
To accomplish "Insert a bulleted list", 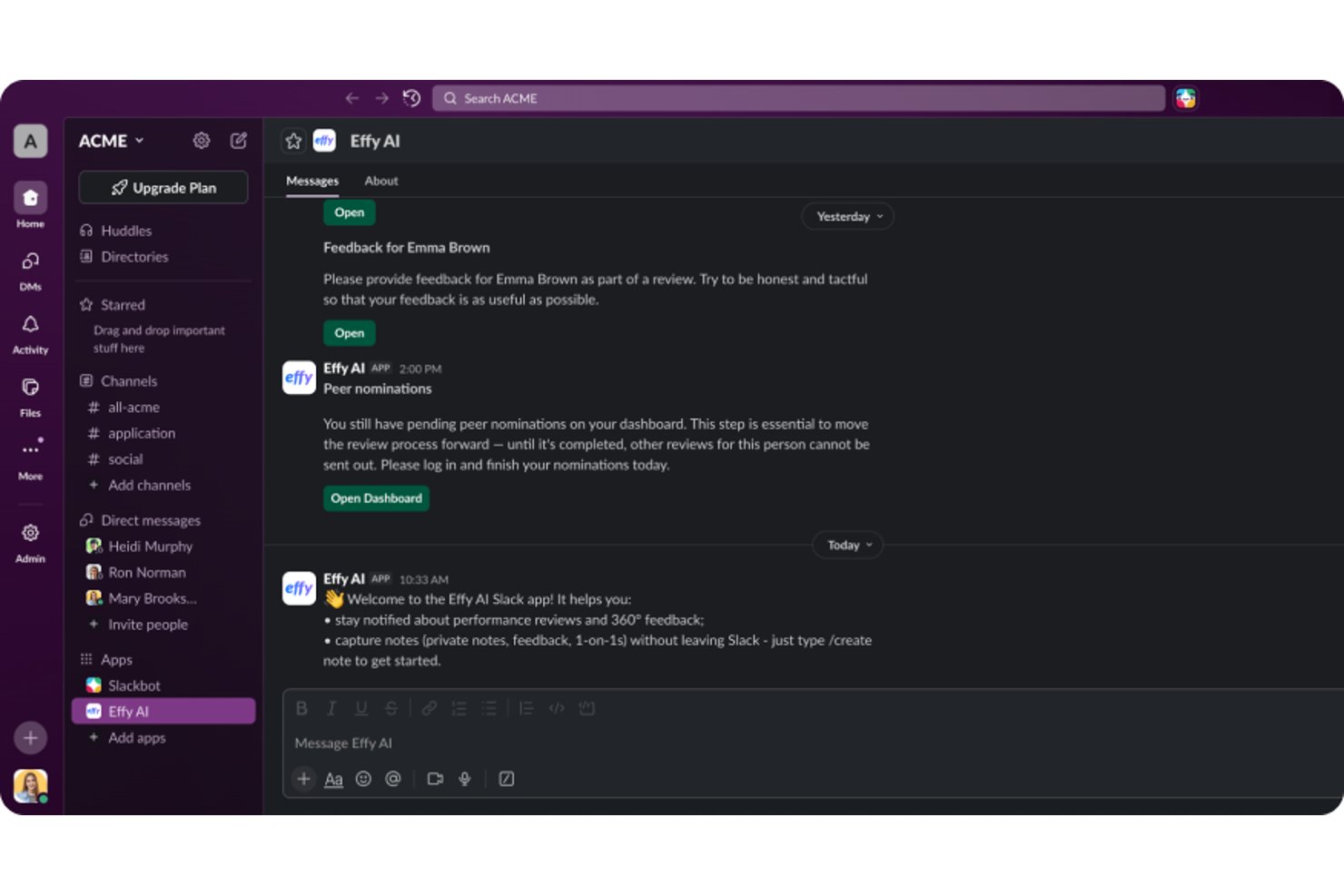I will coord(489,708).
